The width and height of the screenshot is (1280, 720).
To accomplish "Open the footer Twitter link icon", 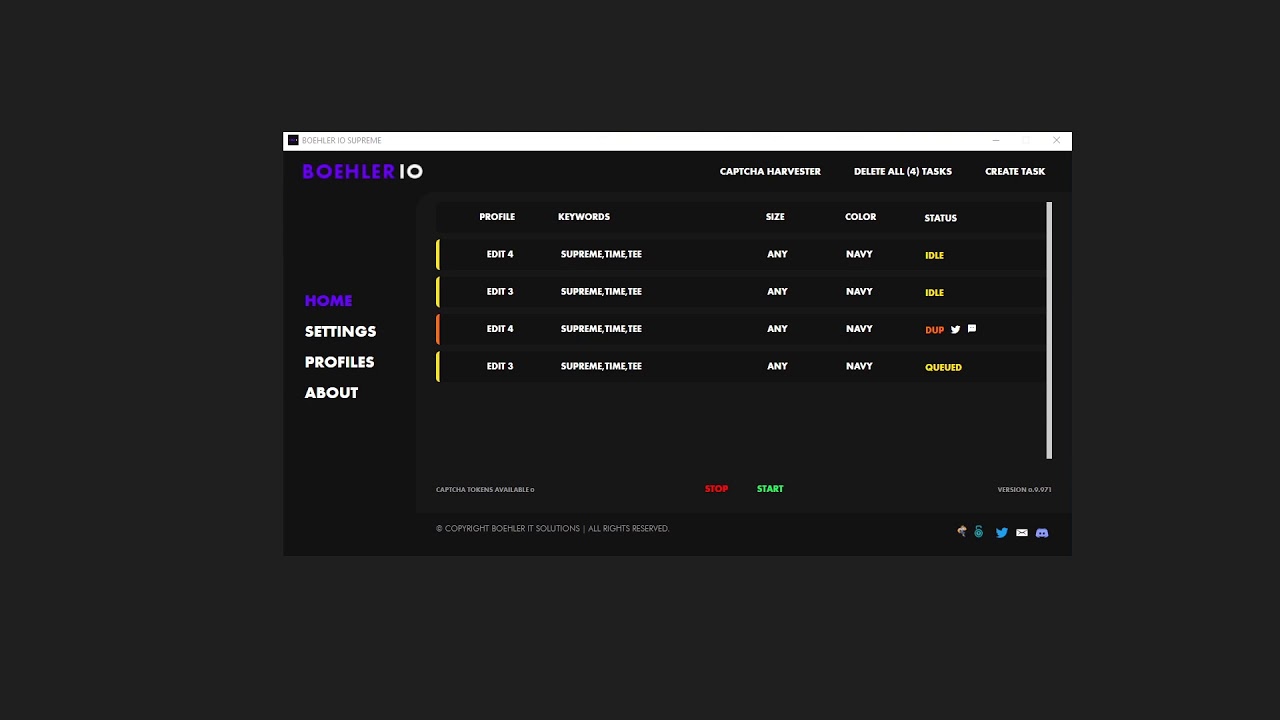I will tap(1001, 533).
